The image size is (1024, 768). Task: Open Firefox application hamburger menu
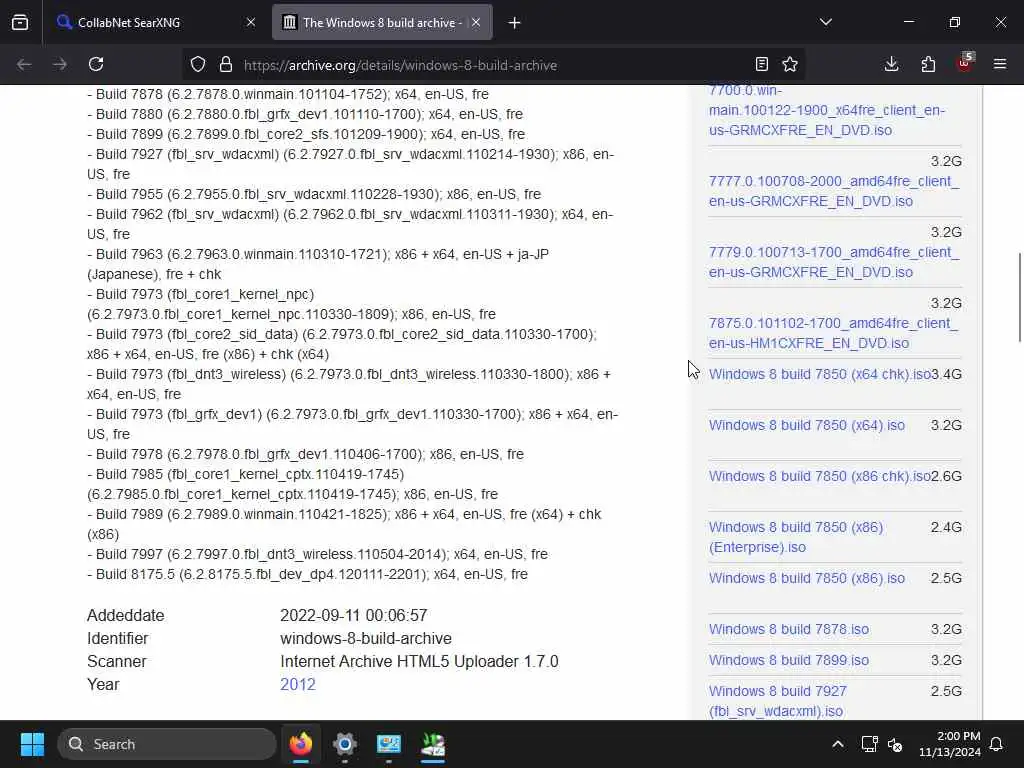coord(1000,65)
